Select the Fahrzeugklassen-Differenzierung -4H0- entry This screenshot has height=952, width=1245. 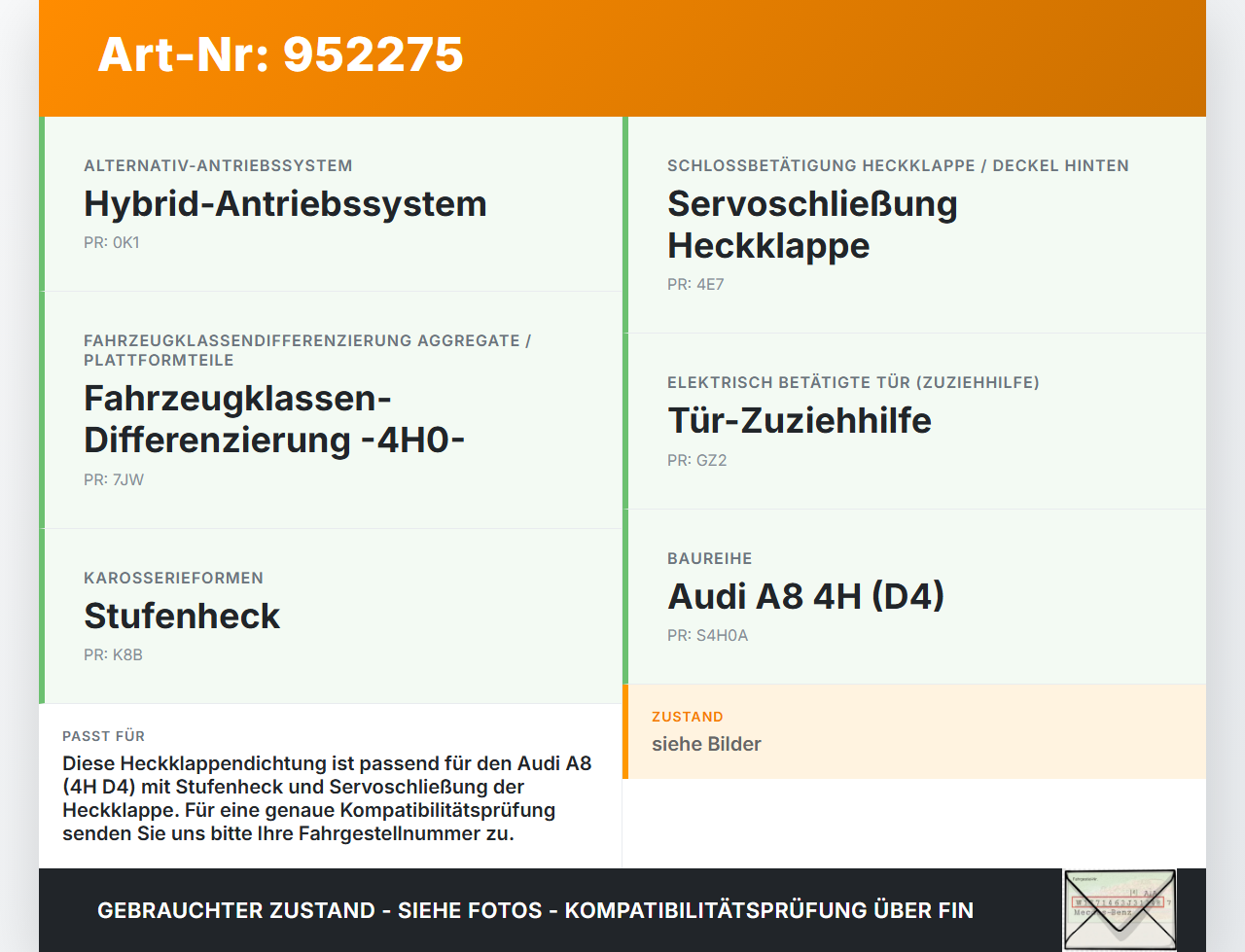click(273, 418)
